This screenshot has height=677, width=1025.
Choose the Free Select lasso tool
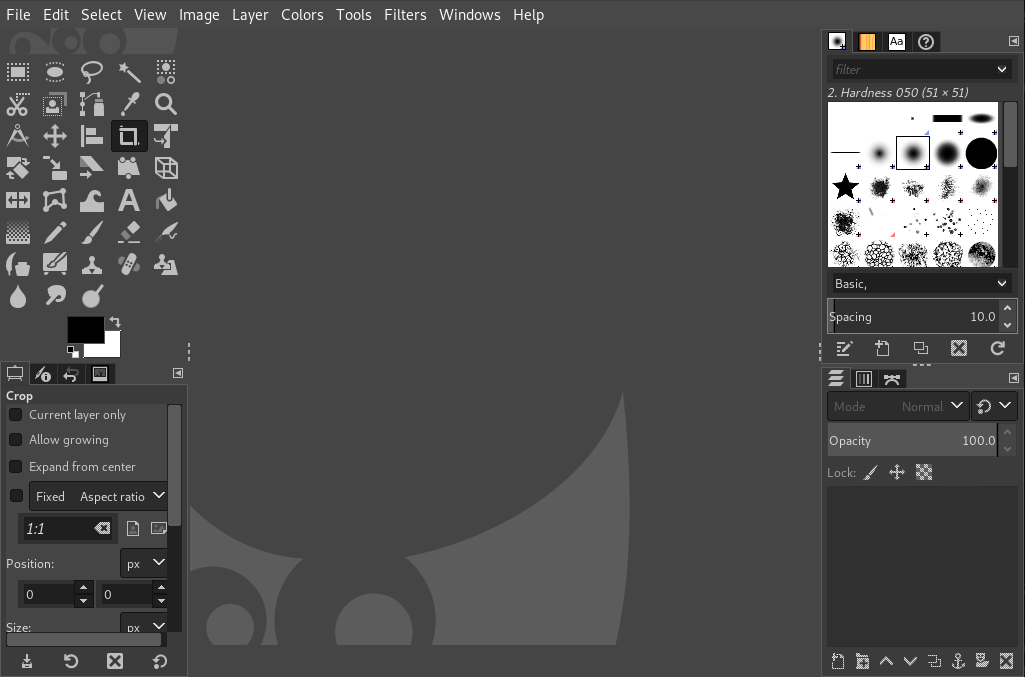(92, 71)
